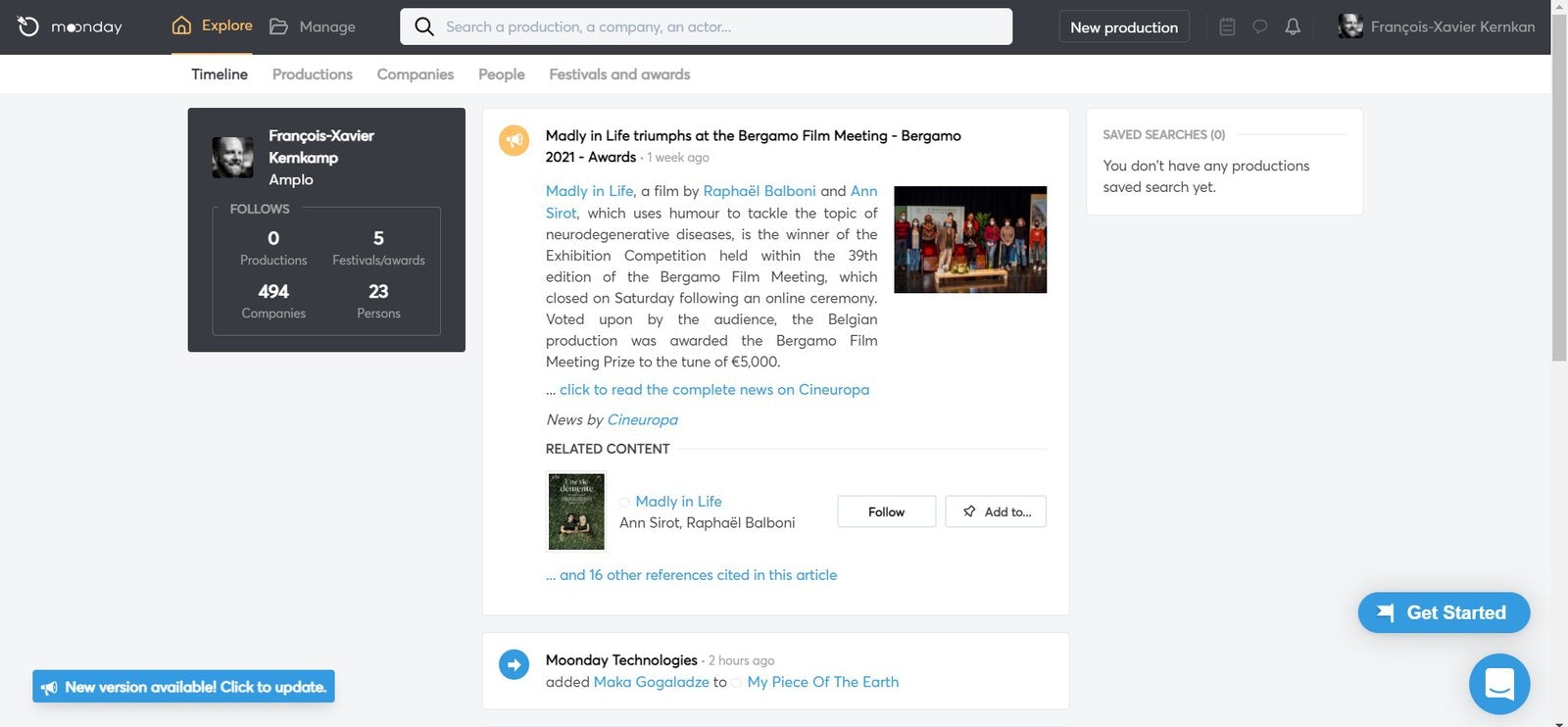Follow the Madly in Life production
This screenshot has height=727, width=1568.
(x=887, y=511)
